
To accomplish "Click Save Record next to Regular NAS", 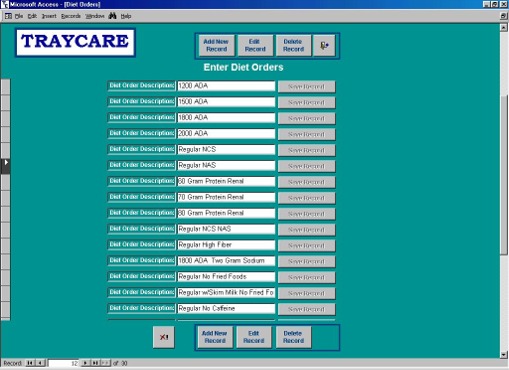I will coord(306,166).
